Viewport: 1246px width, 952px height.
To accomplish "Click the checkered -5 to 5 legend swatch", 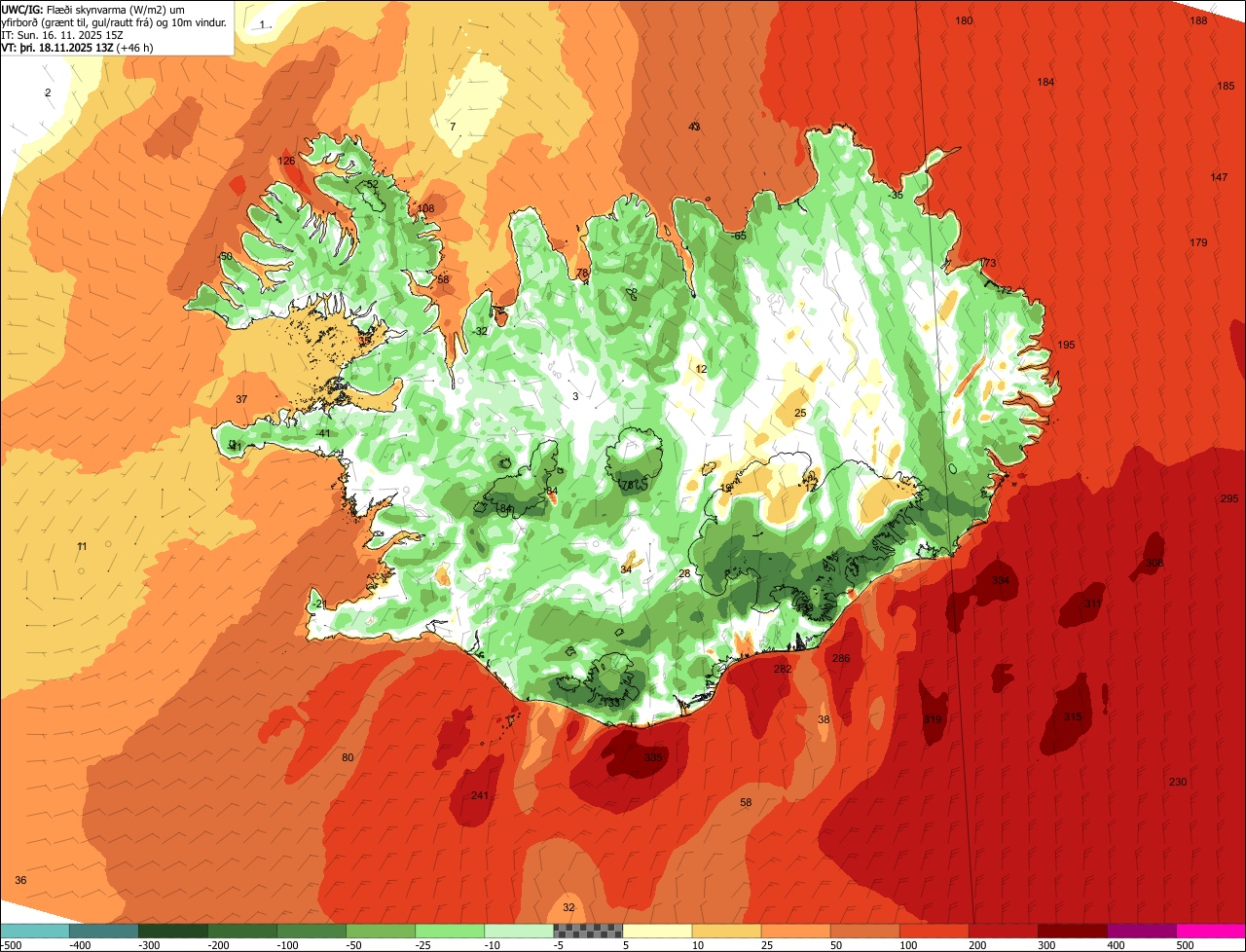I will [x=588, y=931].
